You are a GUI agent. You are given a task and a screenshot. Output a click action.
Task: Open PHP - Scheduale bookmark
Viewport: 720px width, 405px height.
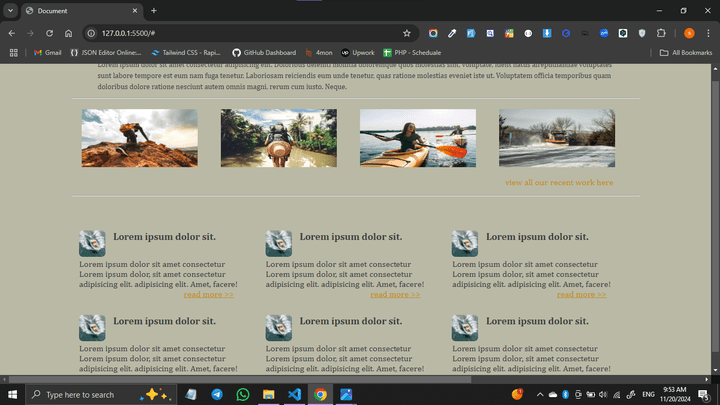pos(412,53)
